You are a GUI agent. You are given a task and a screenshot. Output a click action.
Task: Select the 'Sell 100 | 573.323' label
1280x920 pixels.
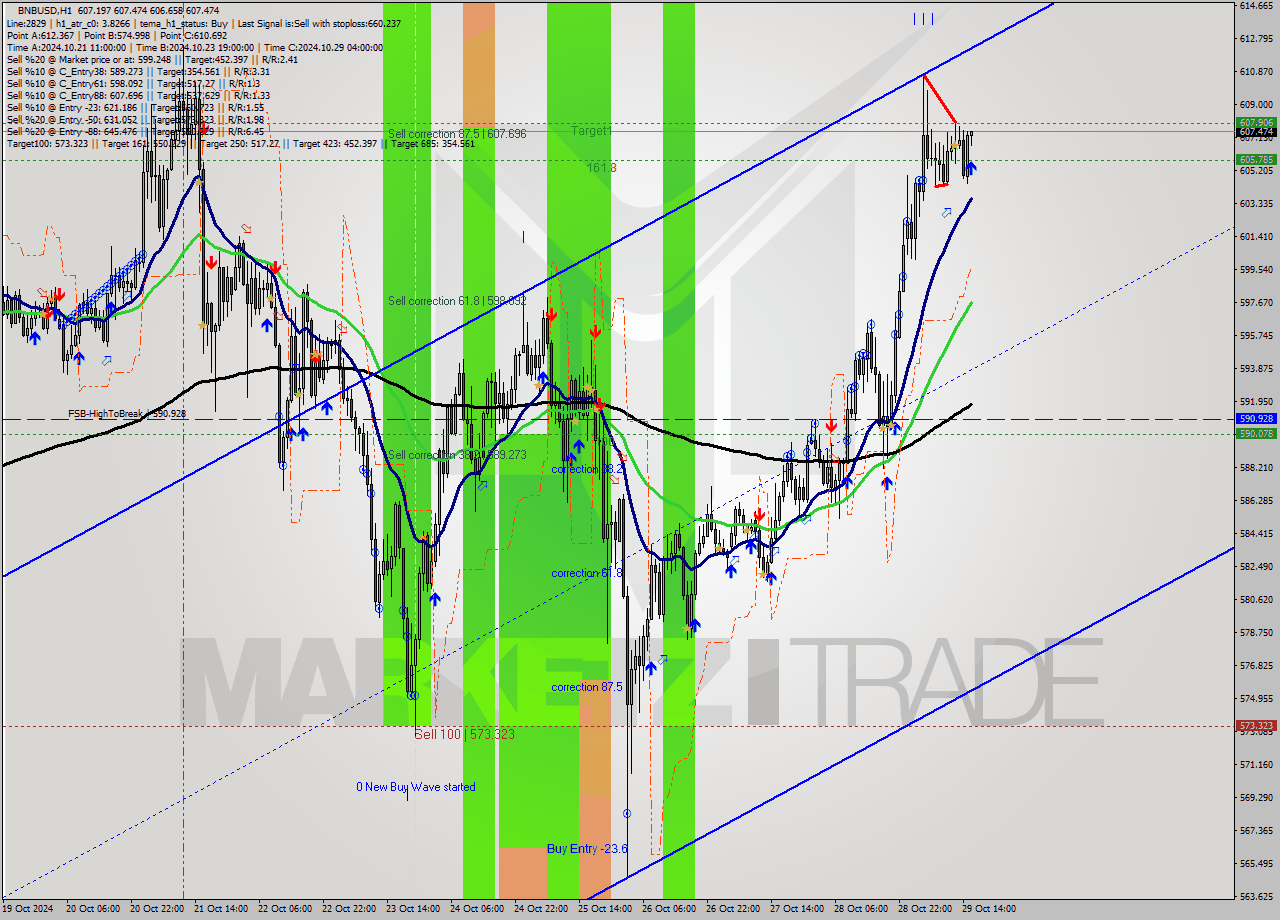(x=465, y=734)
